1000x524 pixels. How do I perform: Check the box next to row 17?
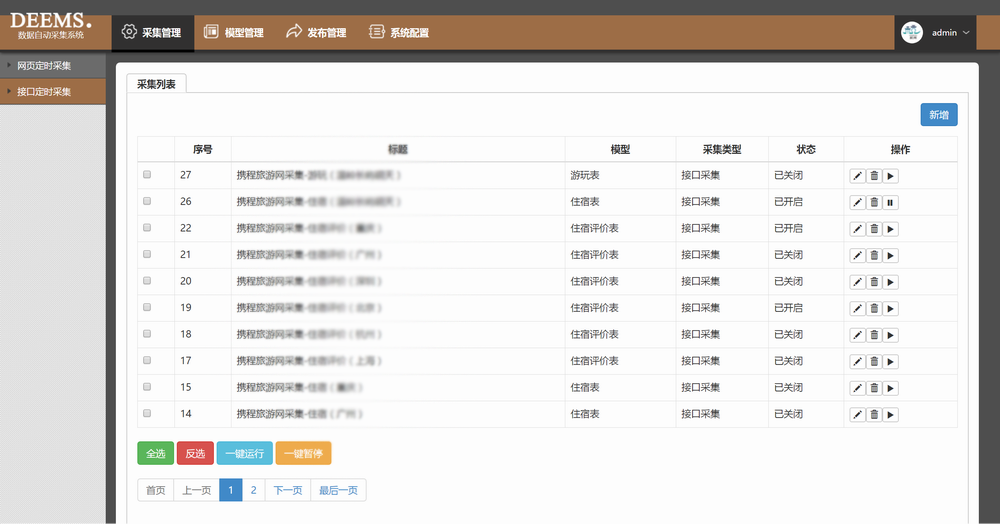[147, 360]
